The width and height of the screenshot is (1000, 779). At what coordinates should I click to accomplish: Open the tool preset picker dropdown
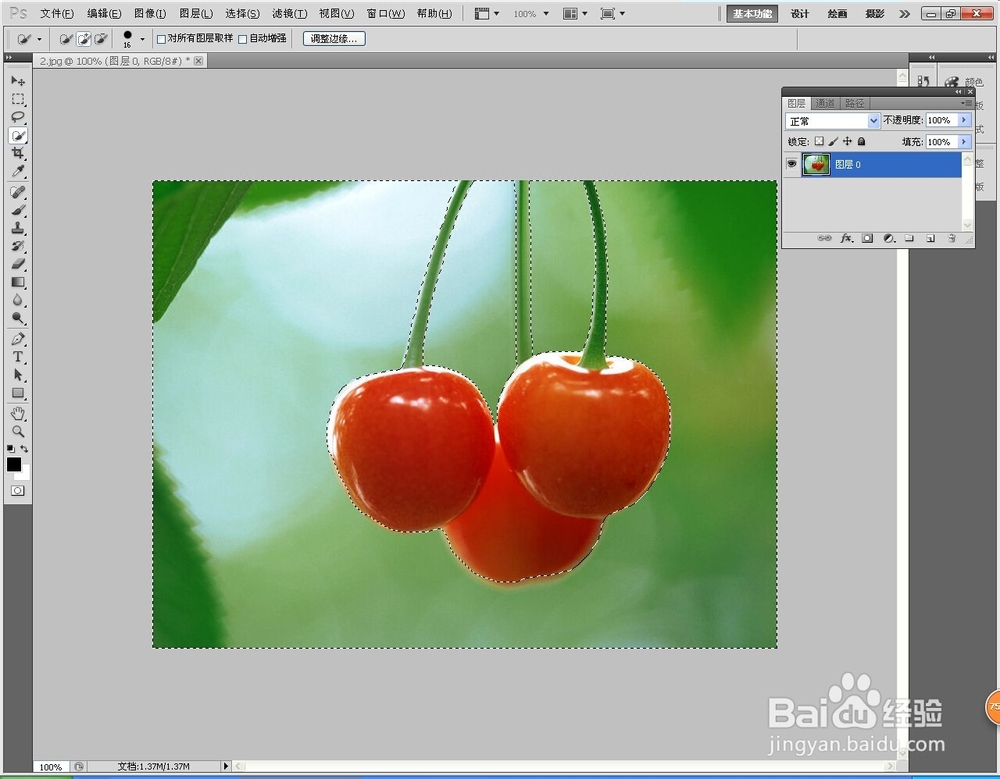click(x=39, y=39)
